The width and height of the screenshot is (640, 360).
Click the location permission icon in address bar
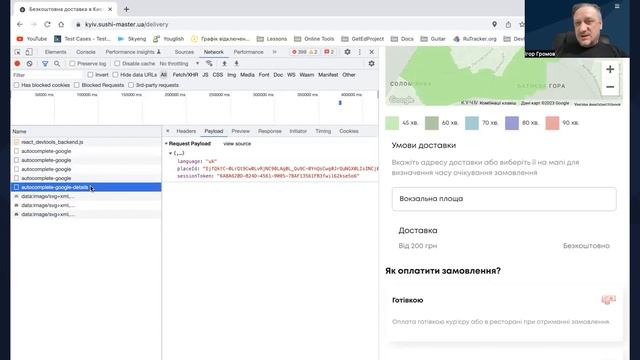[x=494, y=24]
